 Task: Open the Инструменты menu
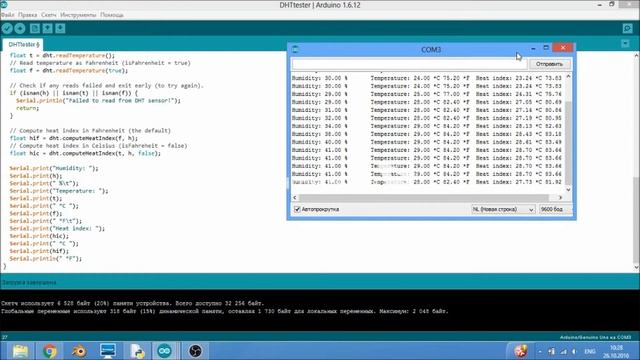(x=78, y=15)
